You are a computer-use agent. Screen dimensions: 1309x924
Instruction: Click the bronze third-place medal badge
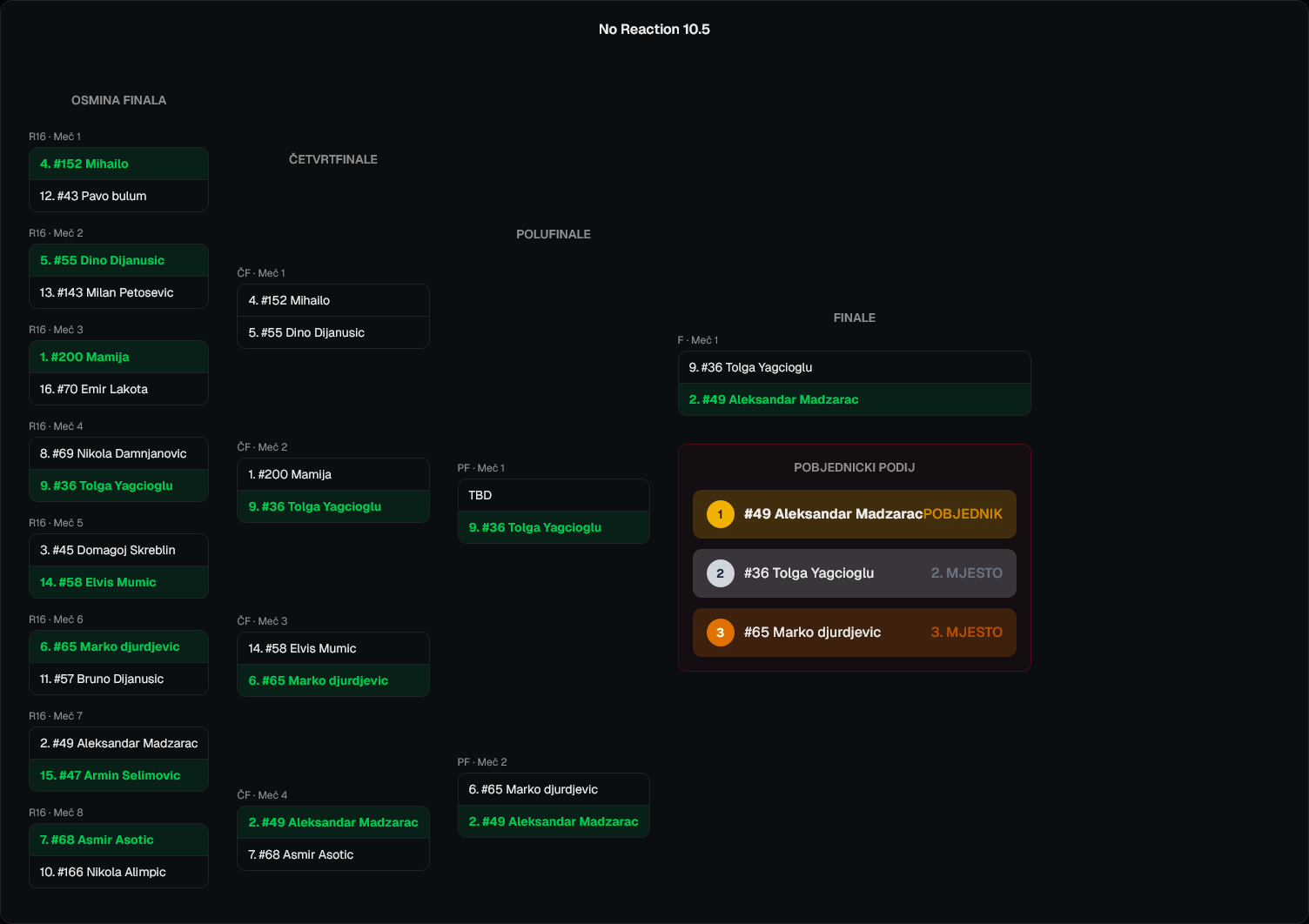720,633
